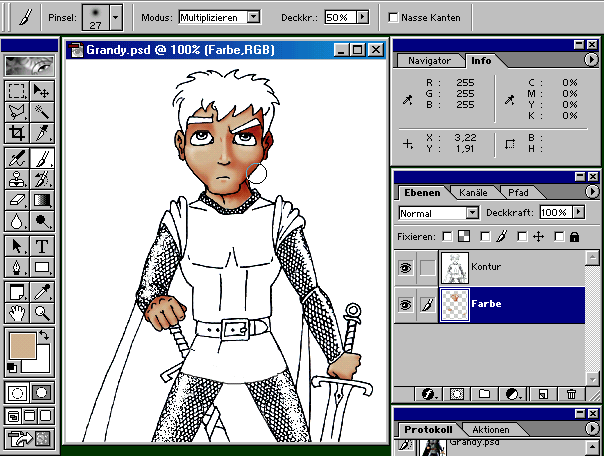604x456 pixels.
Task: Delete the current layer with trash
Action: (x=571, y=394)
